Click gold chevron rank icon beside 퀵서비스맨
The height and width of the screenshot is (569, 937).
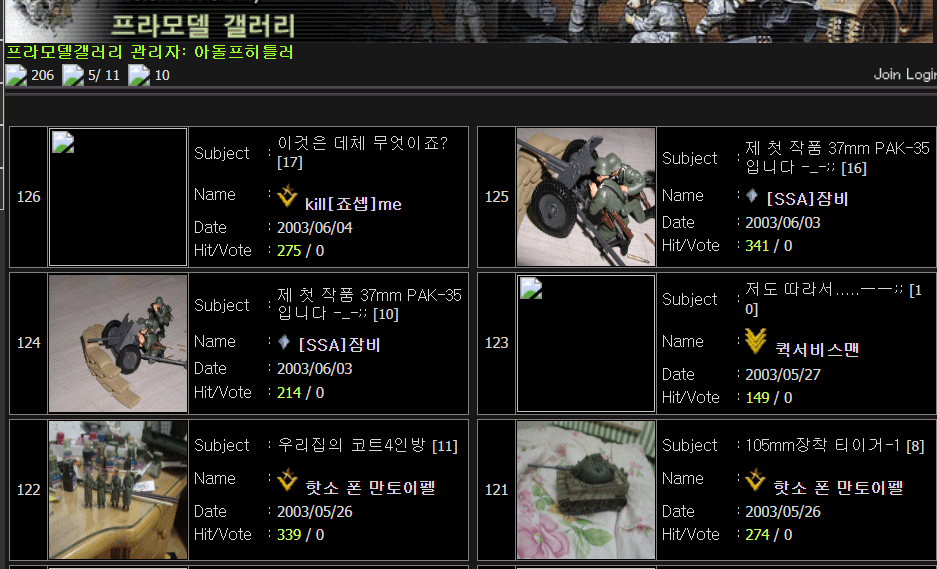756,341
